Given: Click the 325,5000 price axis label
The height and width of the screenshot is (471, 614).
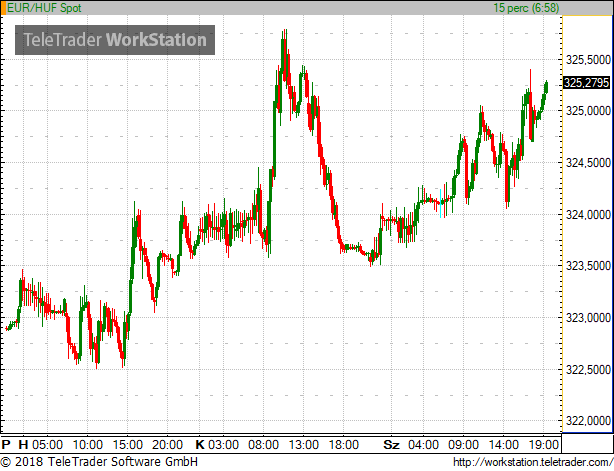Looking at the screenshot, I should click(588, 60).
